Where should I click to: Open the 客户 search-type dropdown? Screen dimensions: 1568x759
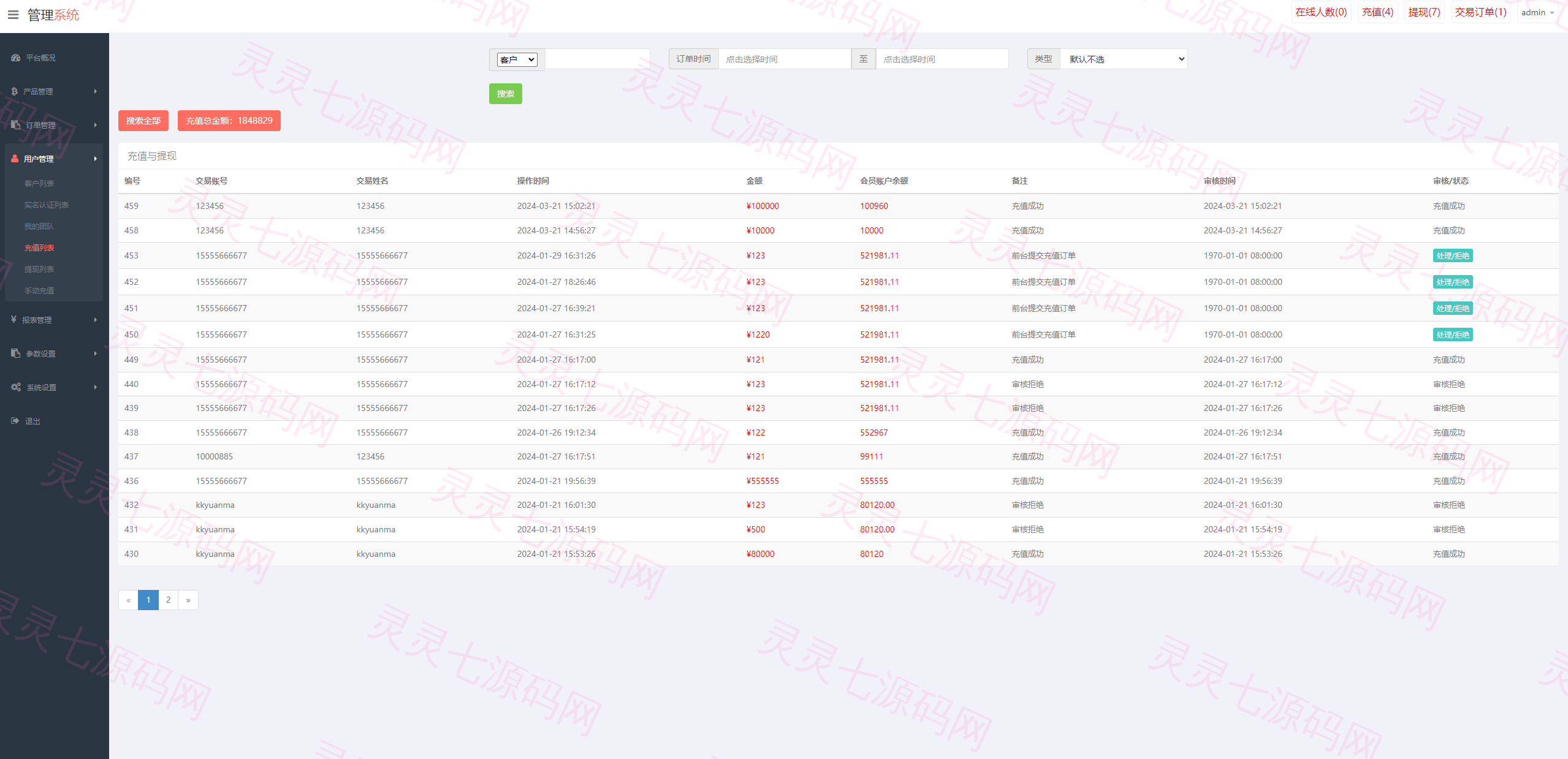click(517, 59)
